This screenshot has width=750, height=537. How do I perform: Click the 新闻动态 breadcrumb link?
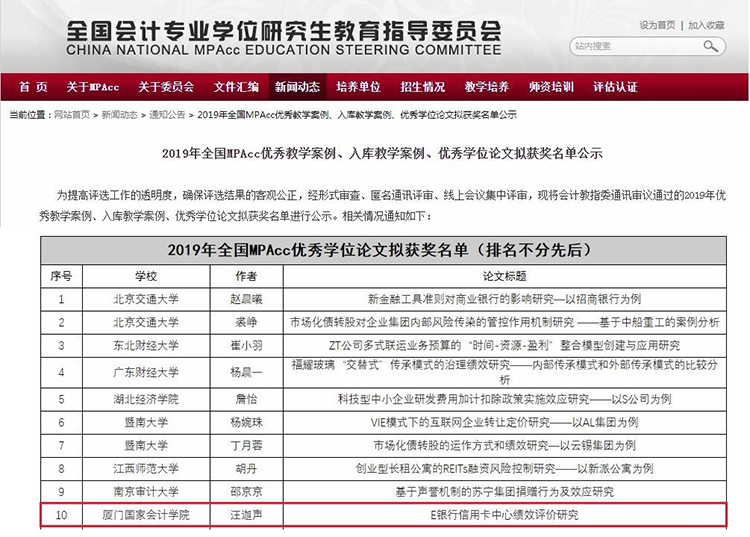pyautogui.click(x=119, y=115)
